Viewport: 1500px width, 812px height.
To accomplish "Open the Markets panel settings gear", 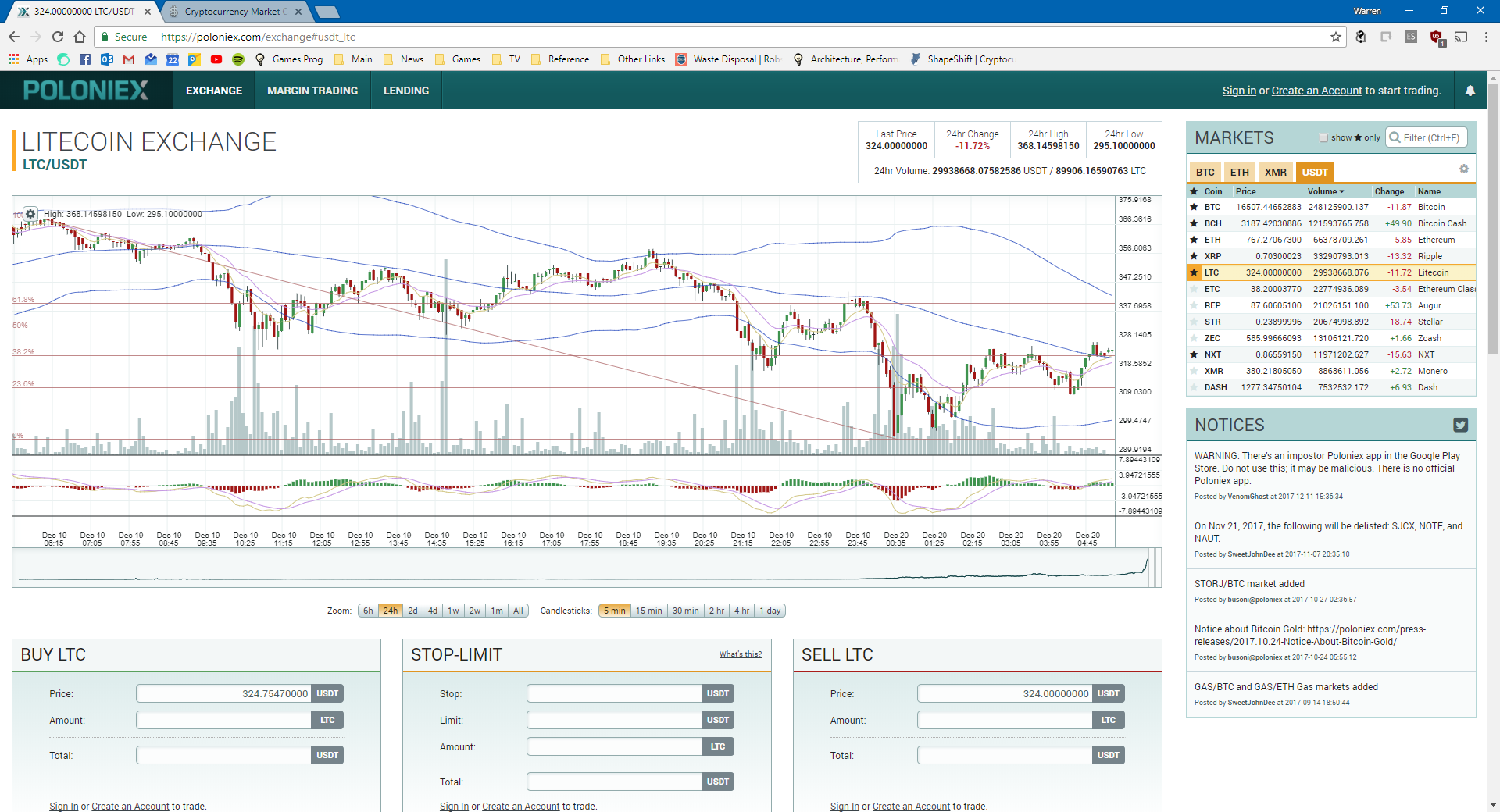I will [1463, 169].
